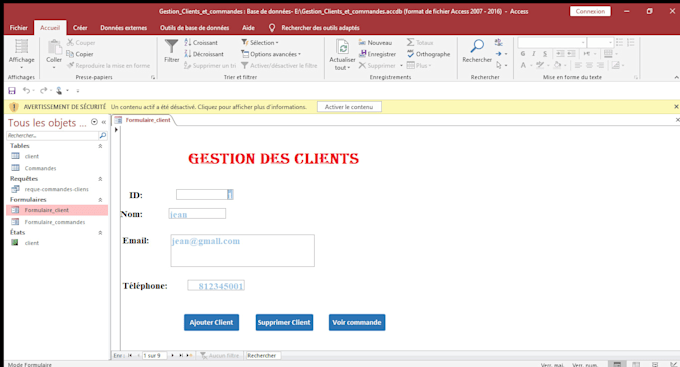Collapse the Formulaires group
This screenshot has height=367, width=680.
click(100, 200)
